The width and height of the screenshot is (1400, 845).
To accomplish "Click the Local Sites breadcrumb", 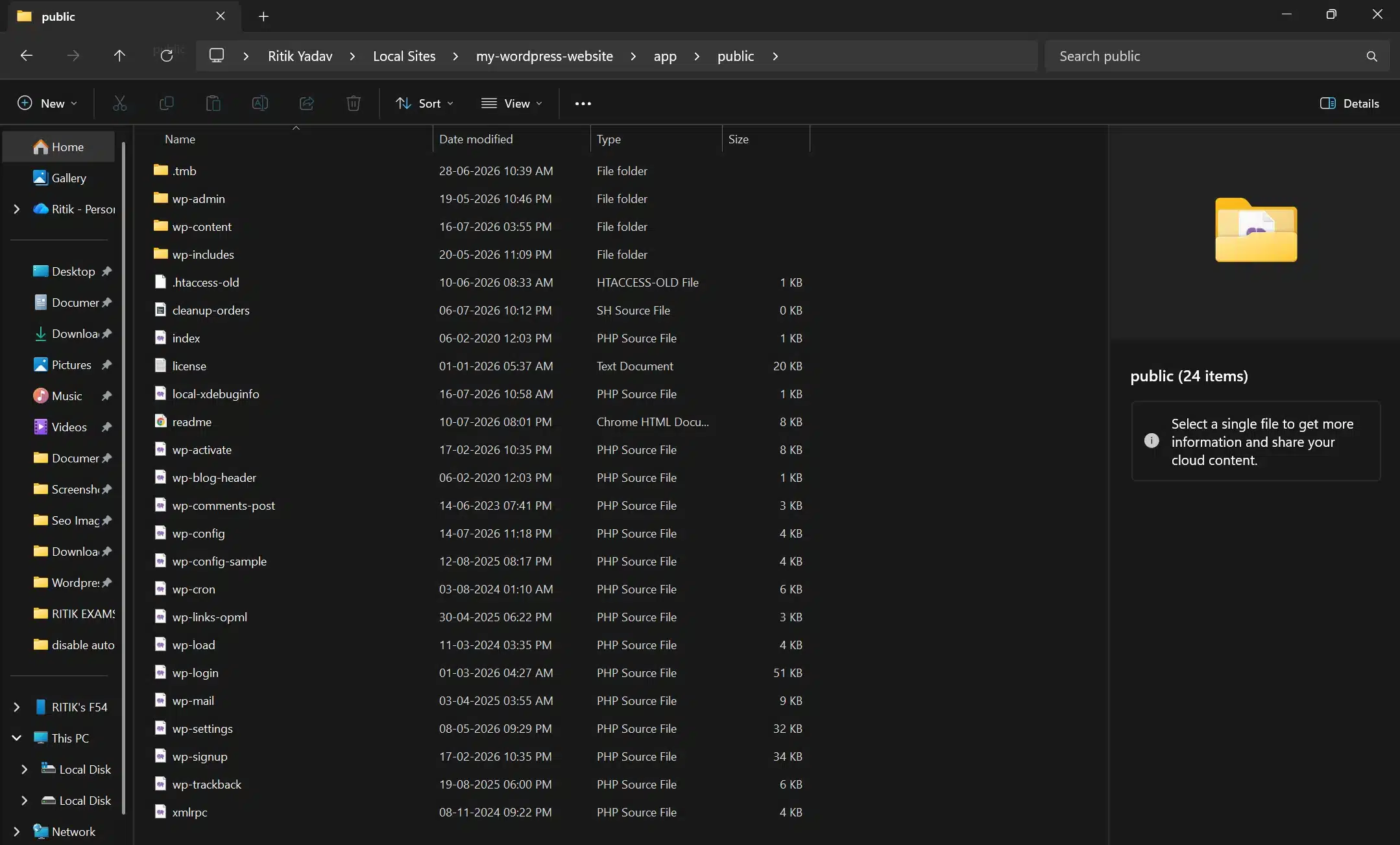I will [404, 56].
